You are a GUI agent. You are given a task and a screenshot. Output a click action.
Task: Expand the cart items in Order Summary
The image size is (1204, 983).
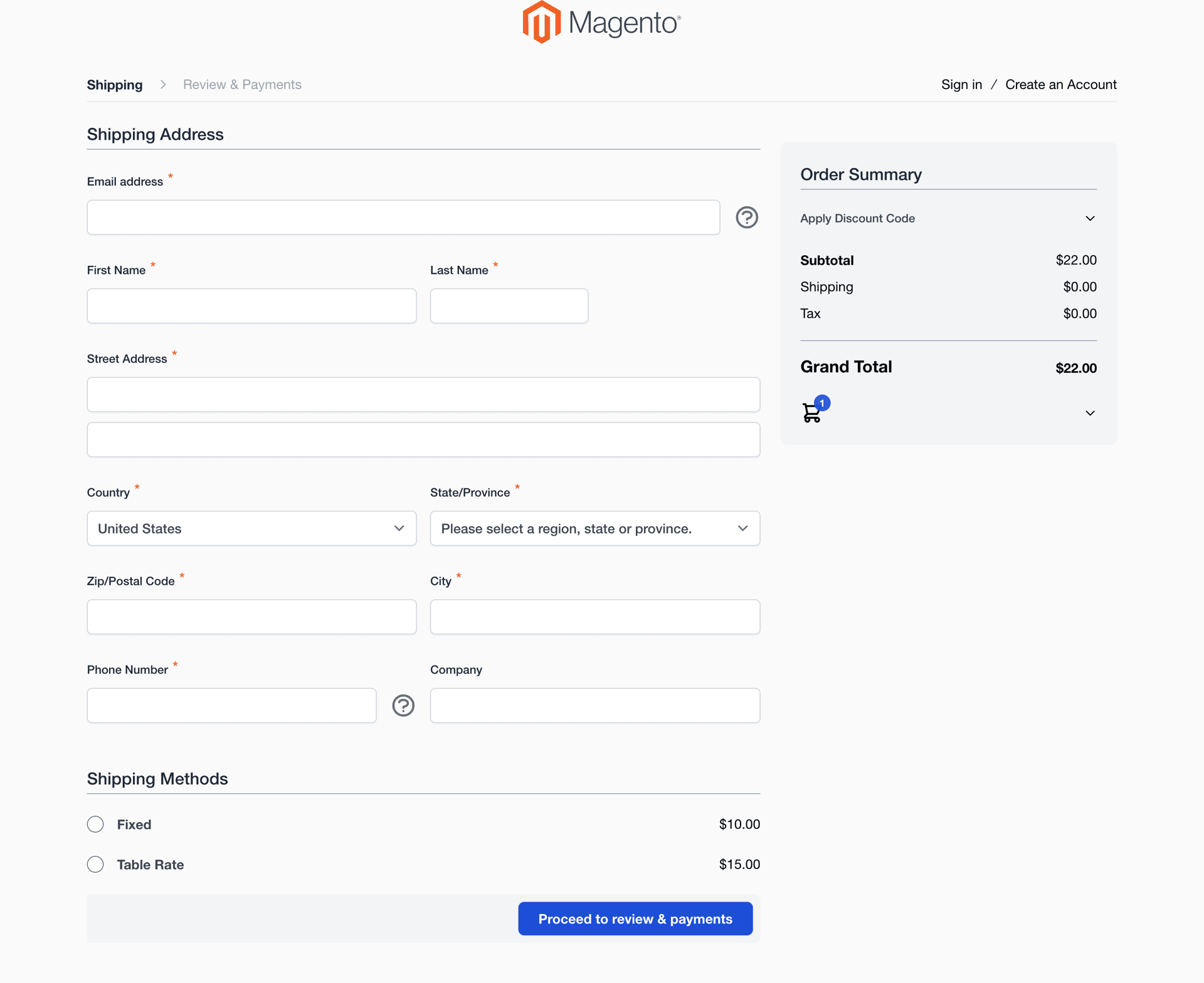point(1089,413)
